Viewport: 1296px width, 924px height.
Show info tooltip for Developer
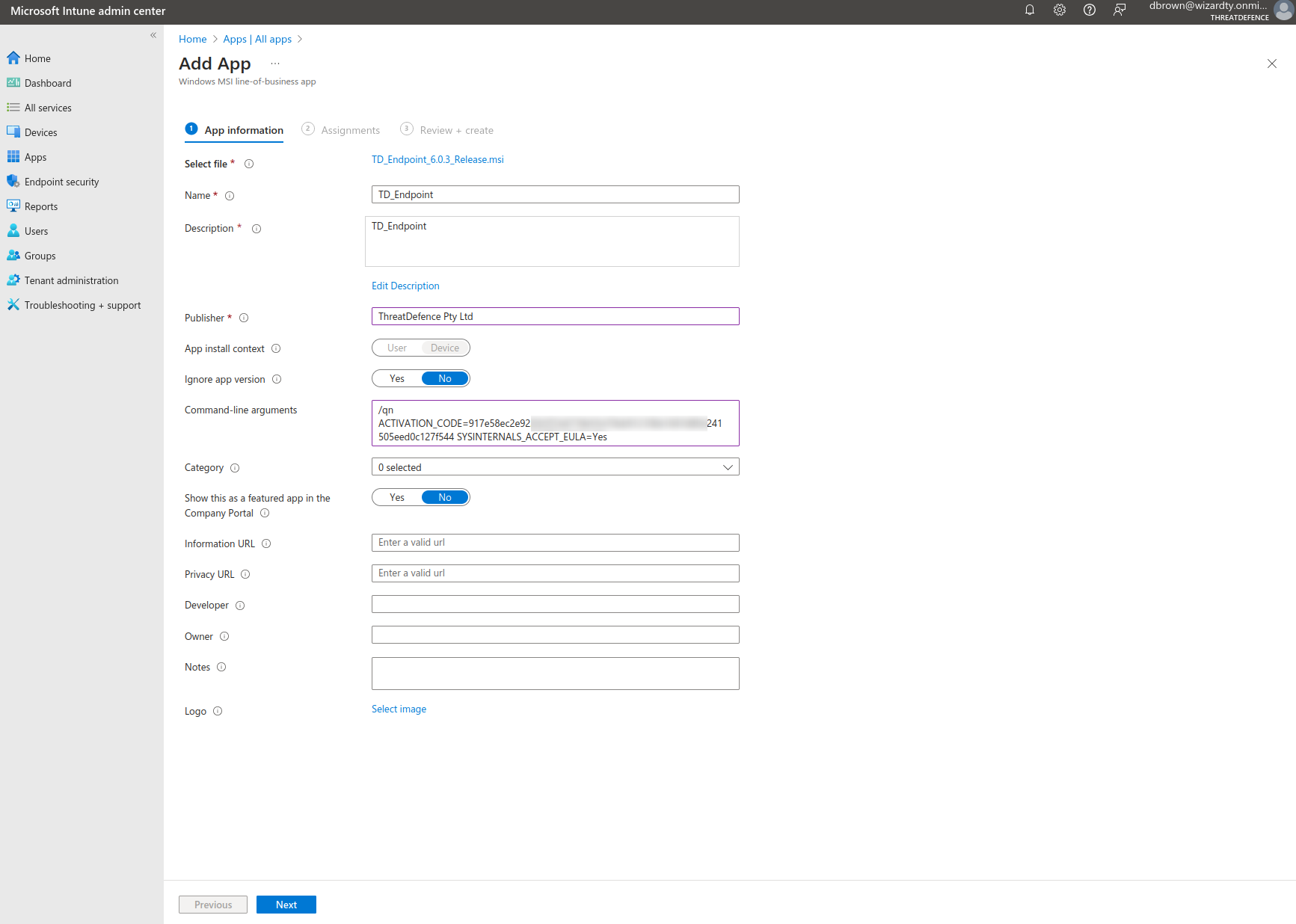(240, 606)
